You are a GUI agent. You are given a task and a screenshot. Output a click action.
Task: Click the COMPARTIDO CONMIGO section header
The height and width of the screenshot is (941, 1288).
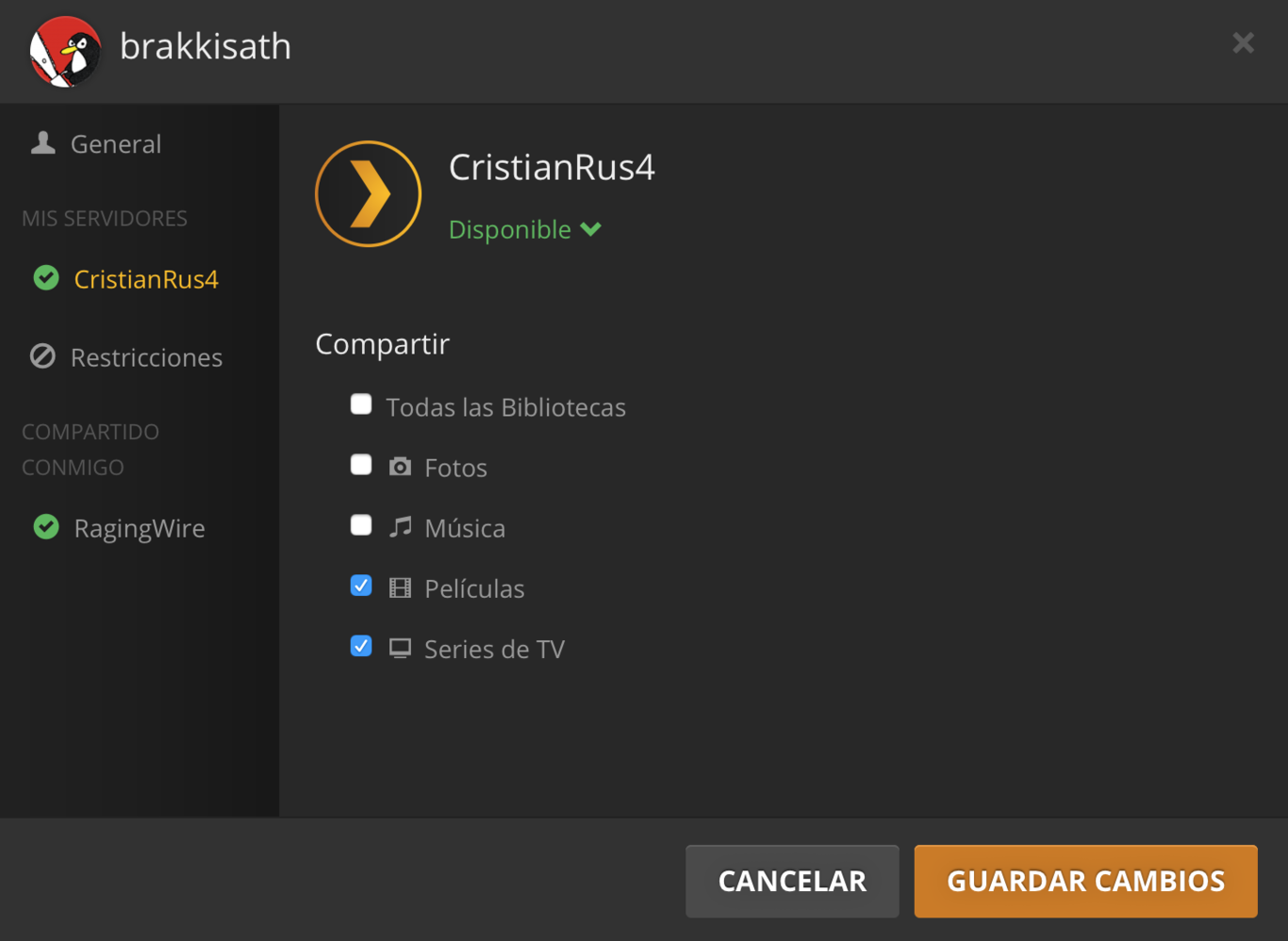click(91, 449)
